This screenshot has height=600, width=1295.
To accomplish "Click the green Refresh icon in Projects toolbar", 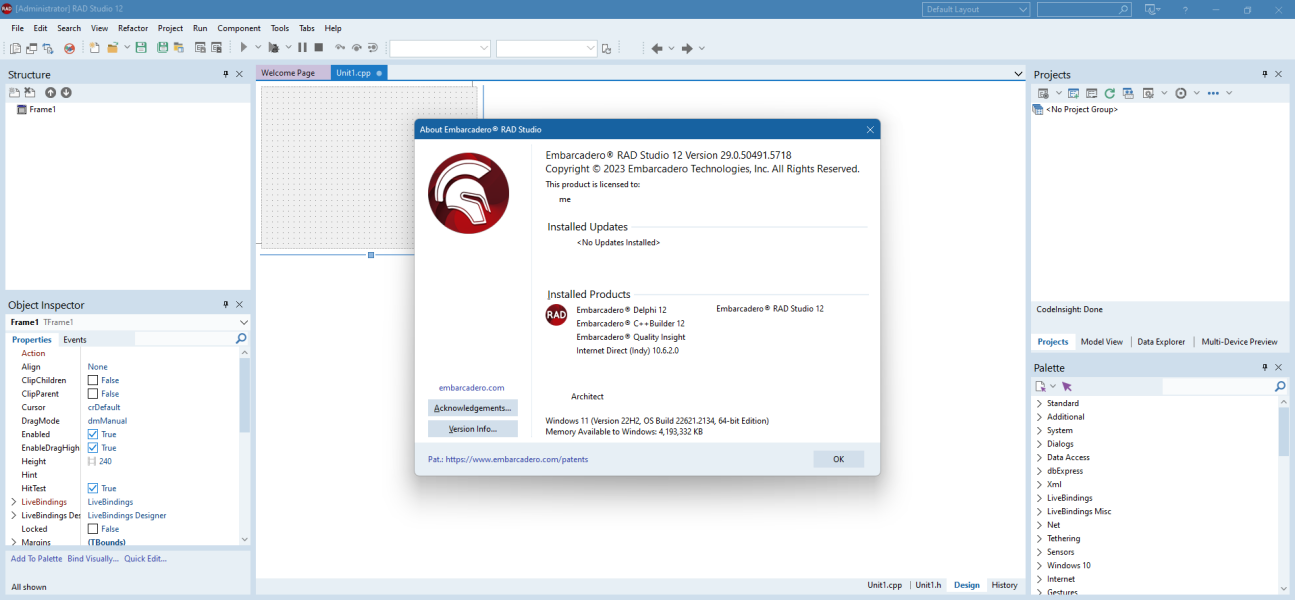I will coord(1110,93).
